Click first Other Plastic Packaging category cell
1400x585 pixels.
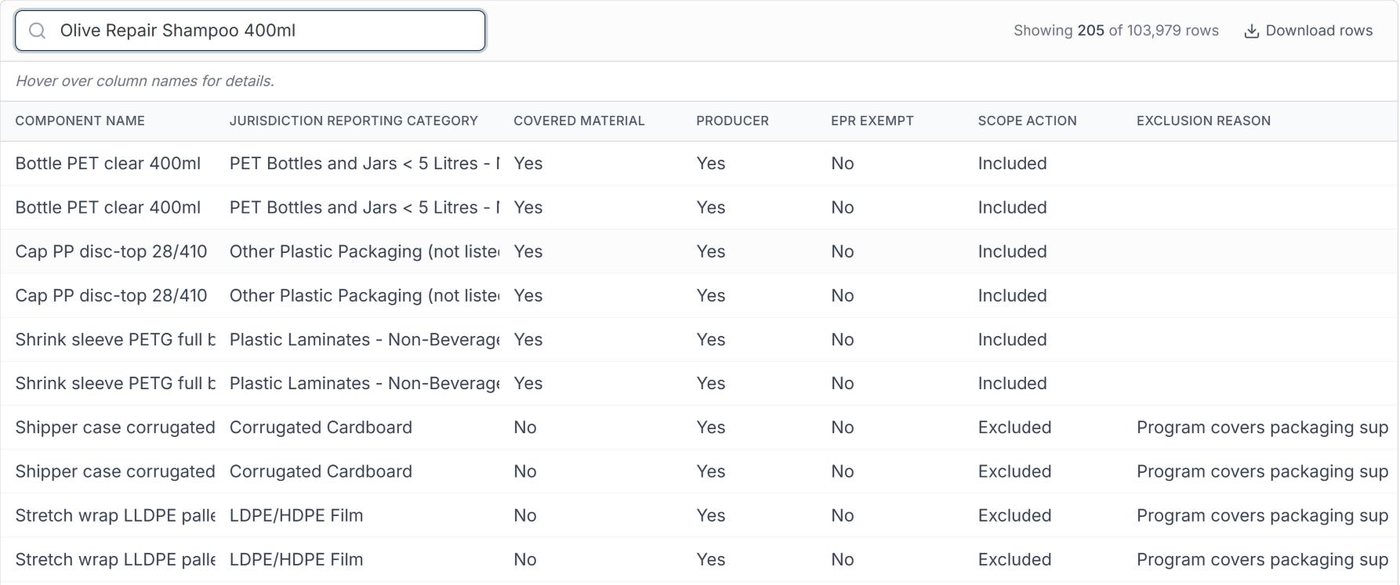click(364, 252)
